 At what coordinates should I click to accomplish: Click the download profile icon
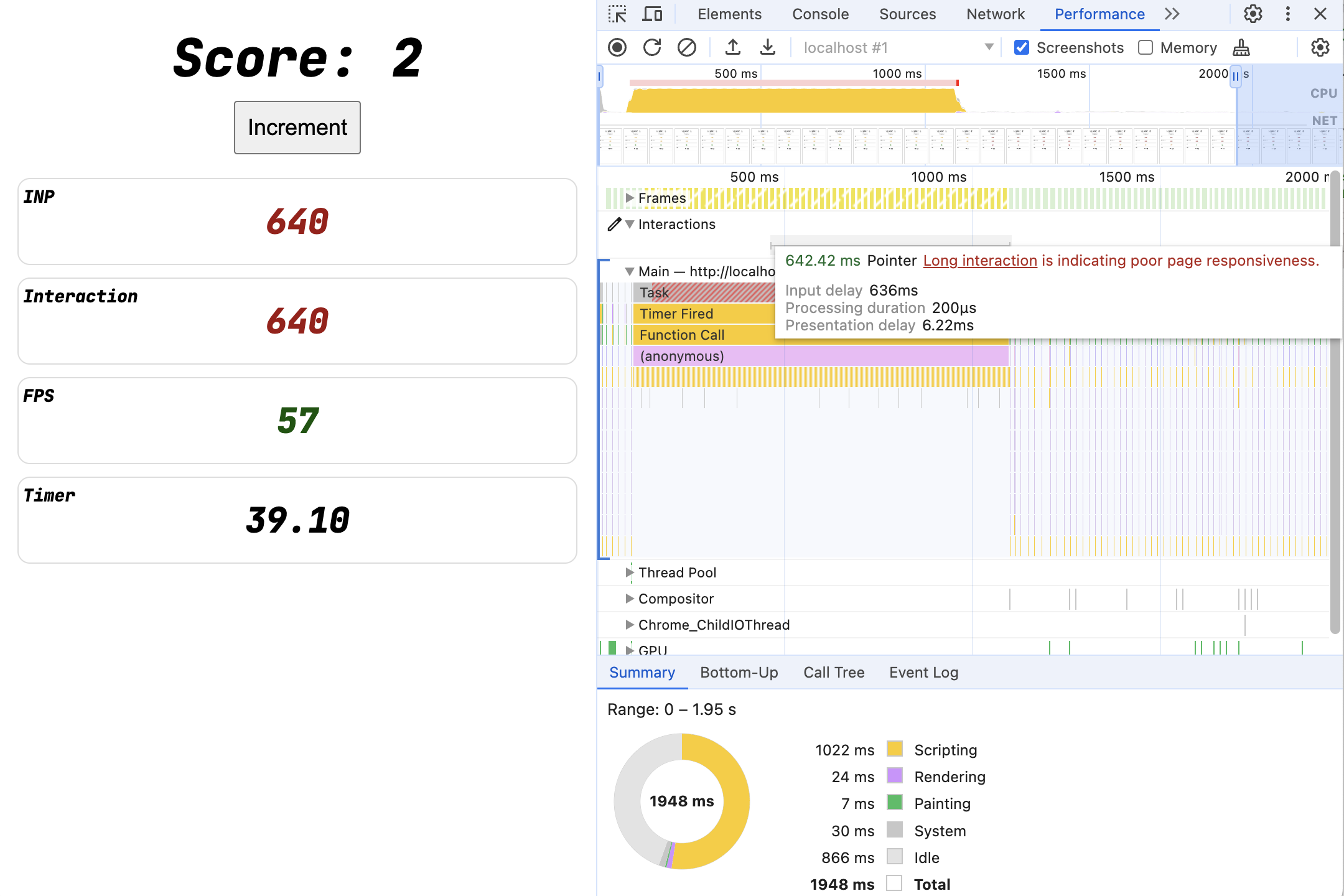tap(765, 46)
